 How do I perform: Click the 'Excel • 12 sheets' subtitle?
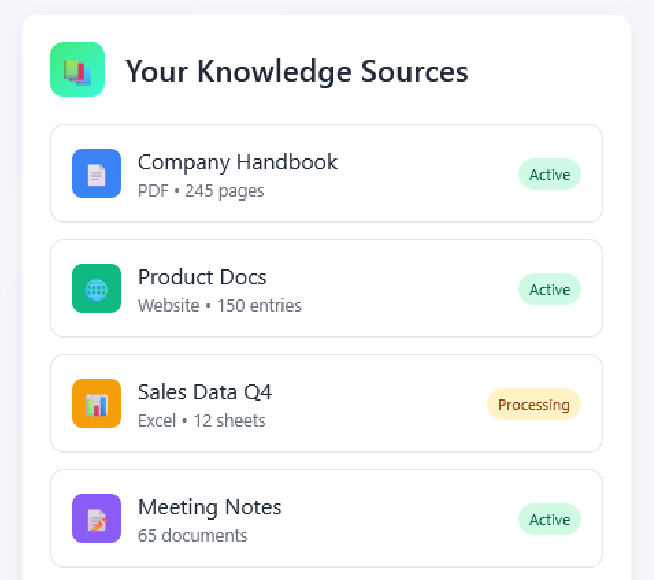[x=201, y=420]
